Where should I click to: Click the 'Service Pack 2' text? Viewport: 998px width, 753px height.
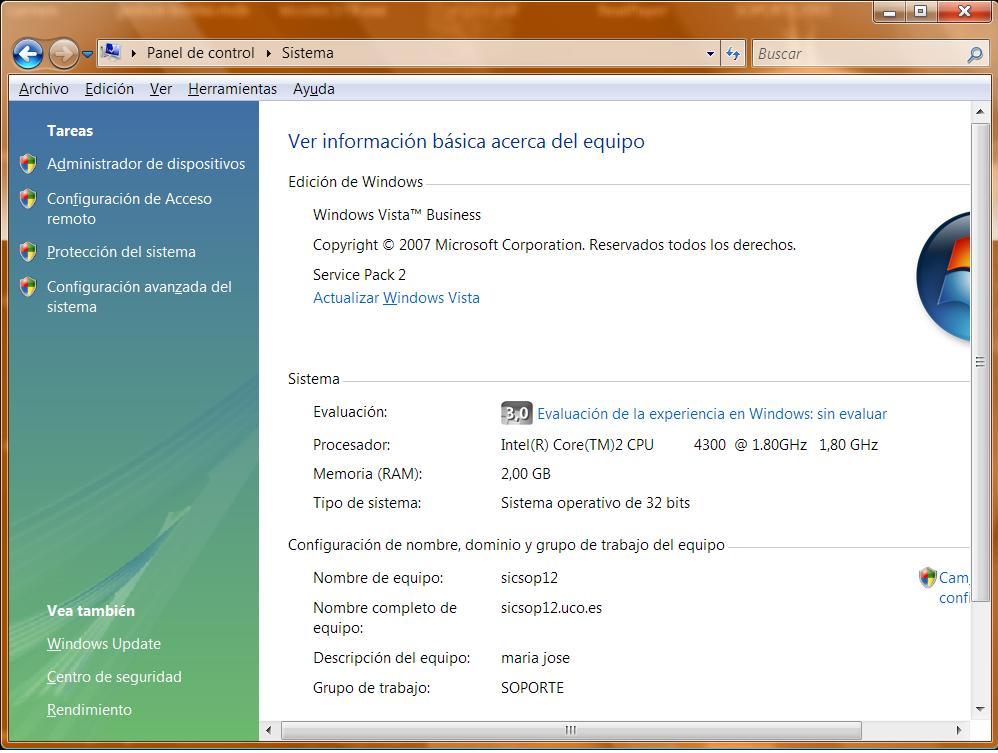click(x=359, y=275)
